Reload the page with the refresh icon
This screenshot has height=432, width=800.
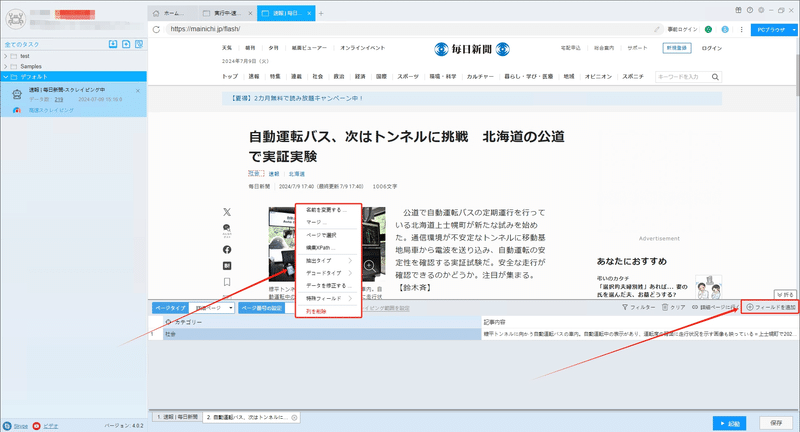pyautogui.click(x=157, y=30)
